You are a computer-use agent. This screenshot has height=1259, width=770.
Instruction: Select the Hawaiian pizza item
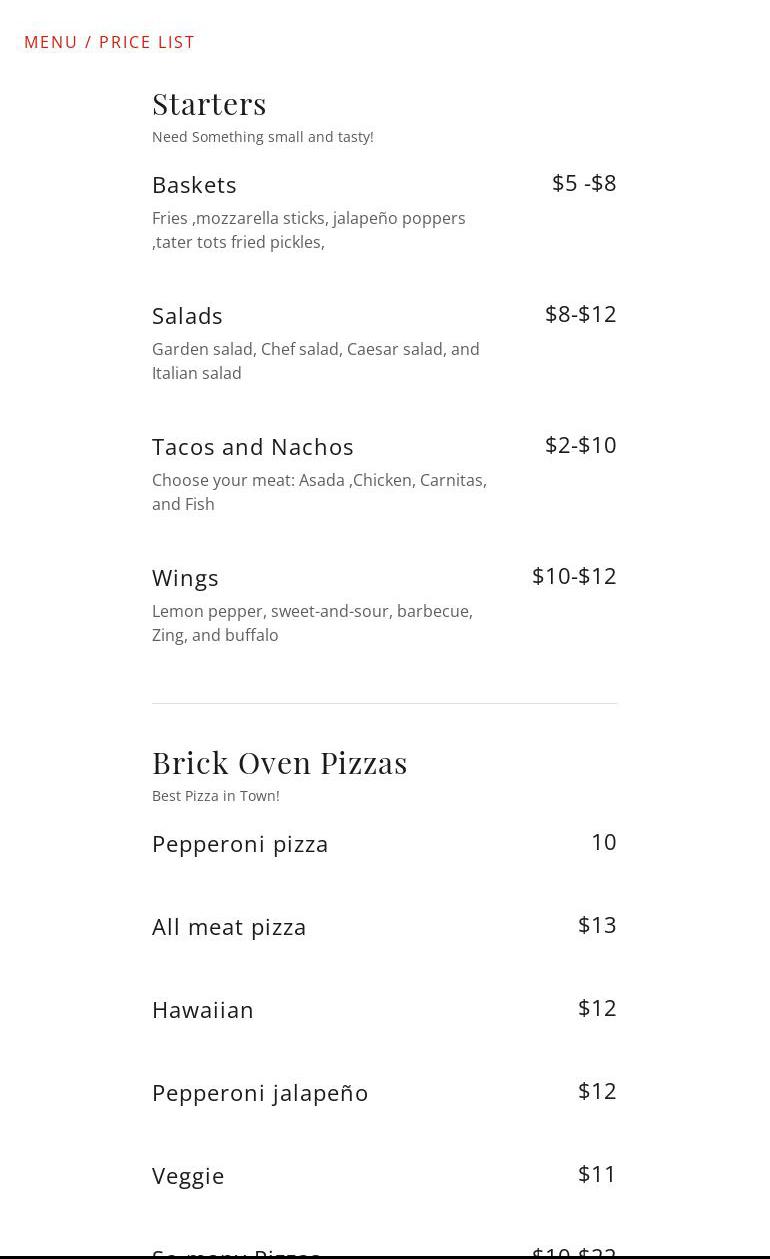pyautogui.click(x=203, y=1010)
